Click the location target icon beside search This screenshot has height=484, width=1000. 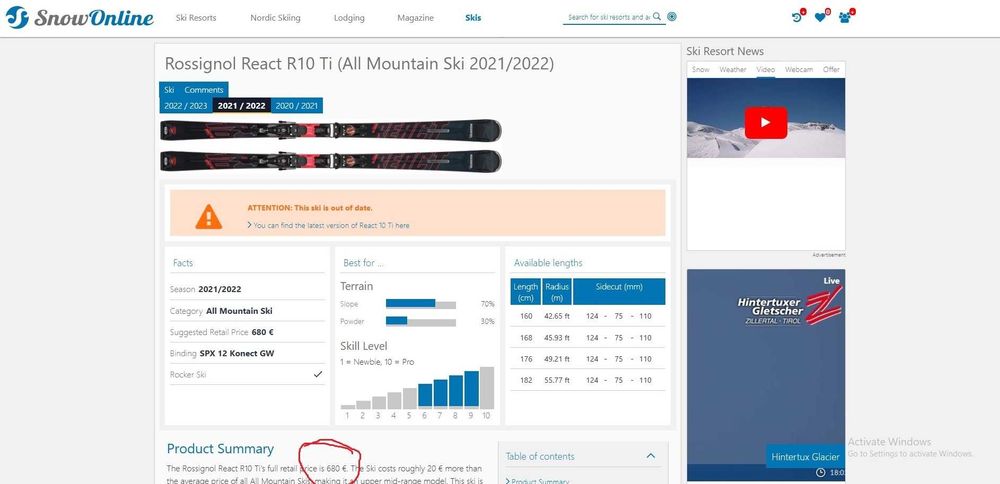coord(672,17)
